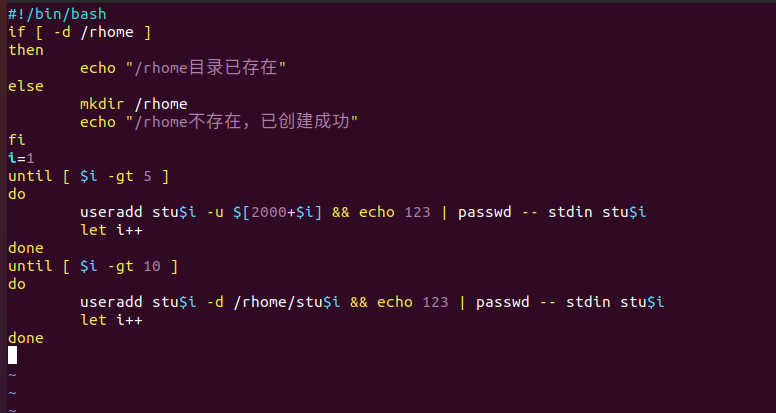This screenshot has width=776, height=413.
Task: Click the #!/bin/bash shebang line
Action: 57,14
